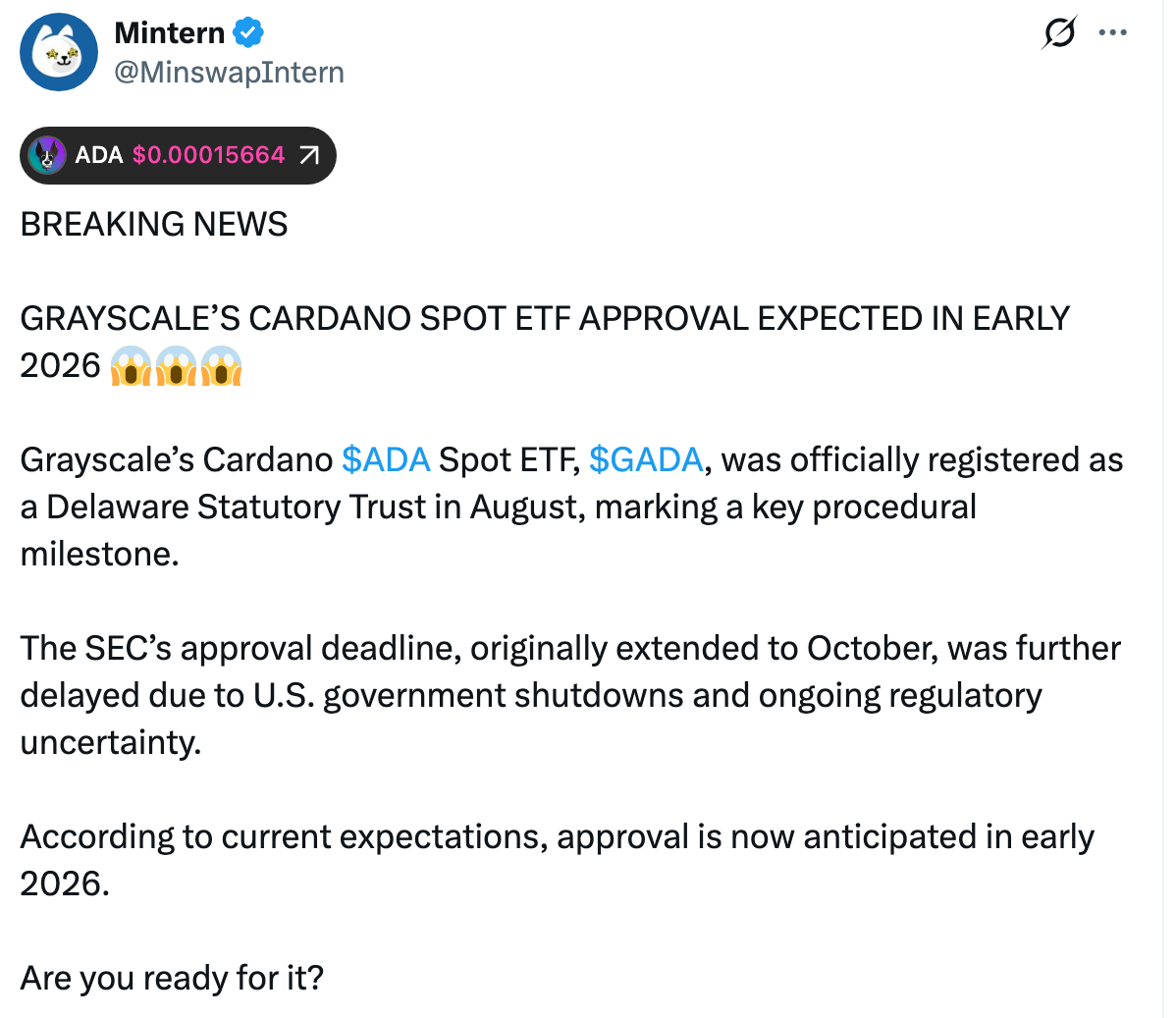The image size is (1176, 1018).
Task: Click the BREAKING NEWS headline text
Action: click(153, 224)
